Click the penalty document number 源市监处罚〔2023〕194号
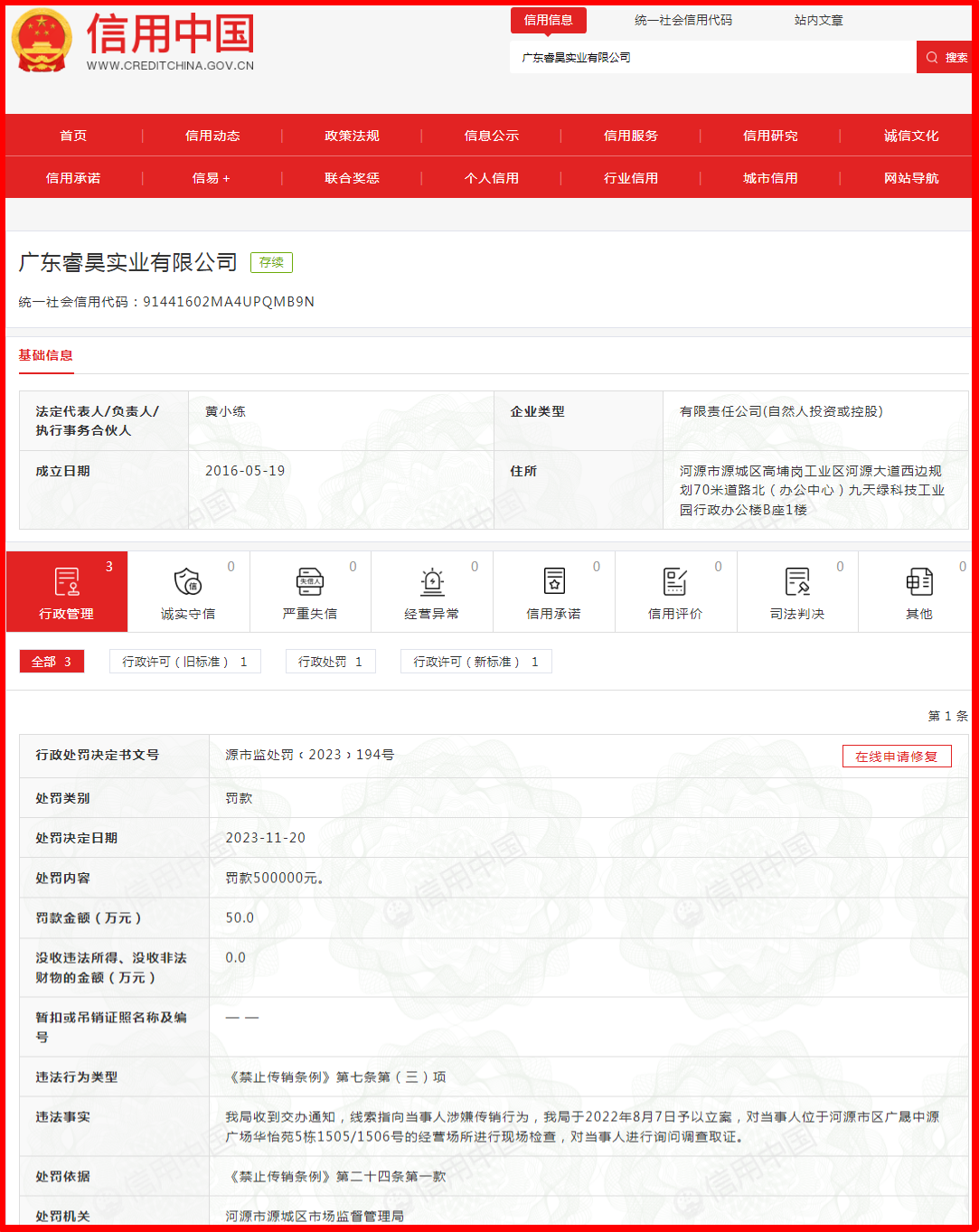Screen dimensions: 979x1232 pos(310,755)
